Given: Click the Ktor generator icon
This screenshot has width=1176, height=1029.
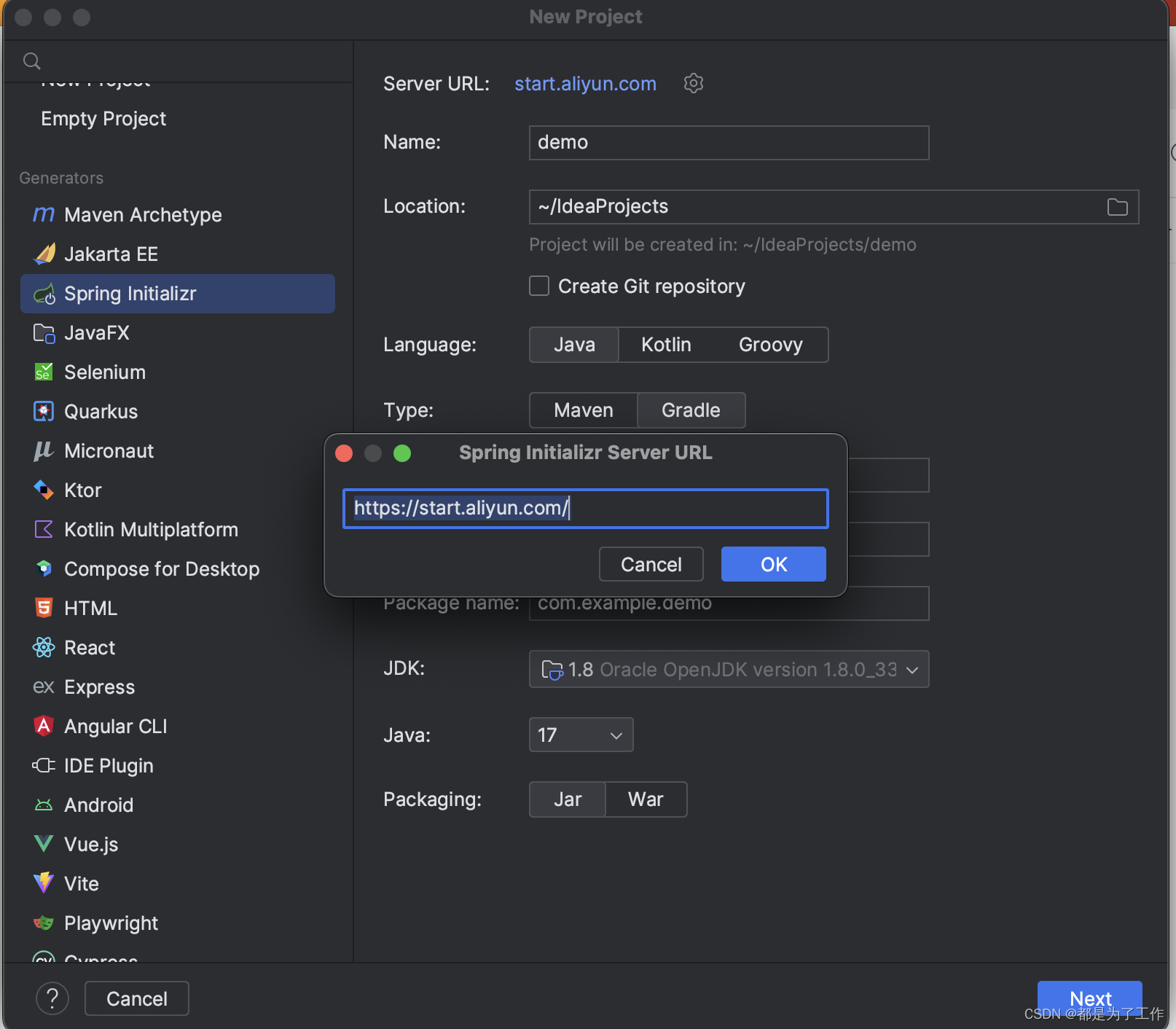Looking at the screenshot, I should [44, 490].
